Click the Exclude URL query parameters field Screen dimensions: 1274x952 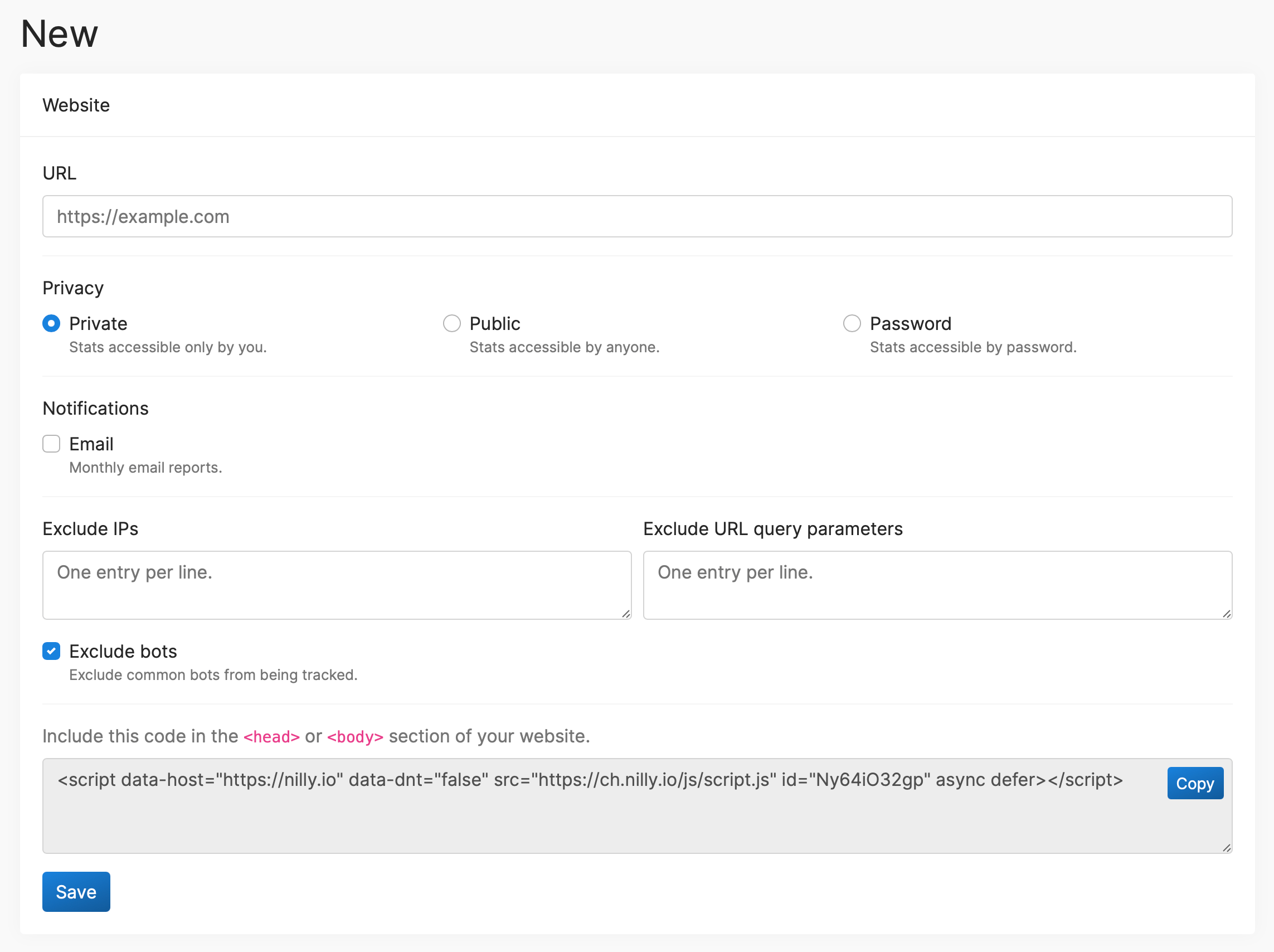937,584
